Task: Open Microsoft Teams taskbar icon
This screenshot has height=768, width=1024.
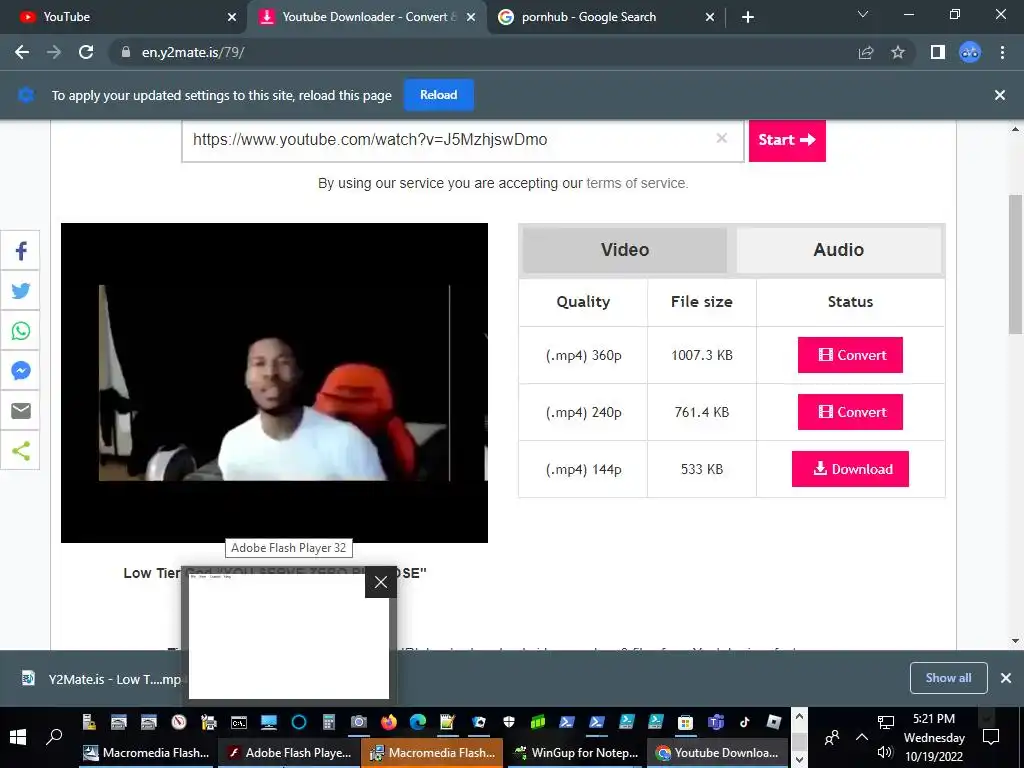Action: [716, 722]
